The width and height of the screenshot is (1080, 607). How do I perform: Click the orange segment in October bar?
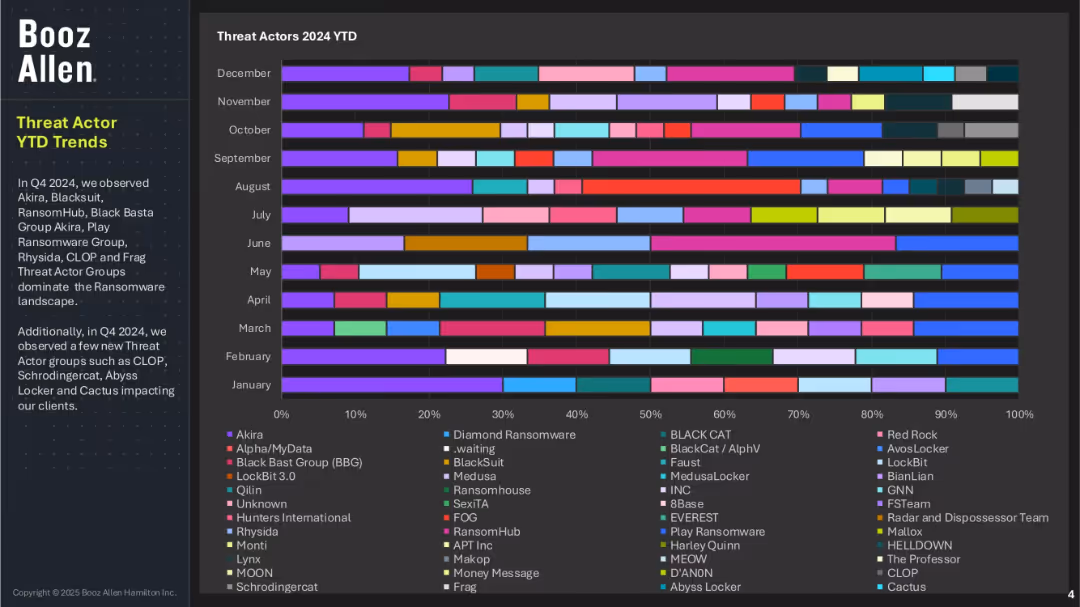coord(445,130)
